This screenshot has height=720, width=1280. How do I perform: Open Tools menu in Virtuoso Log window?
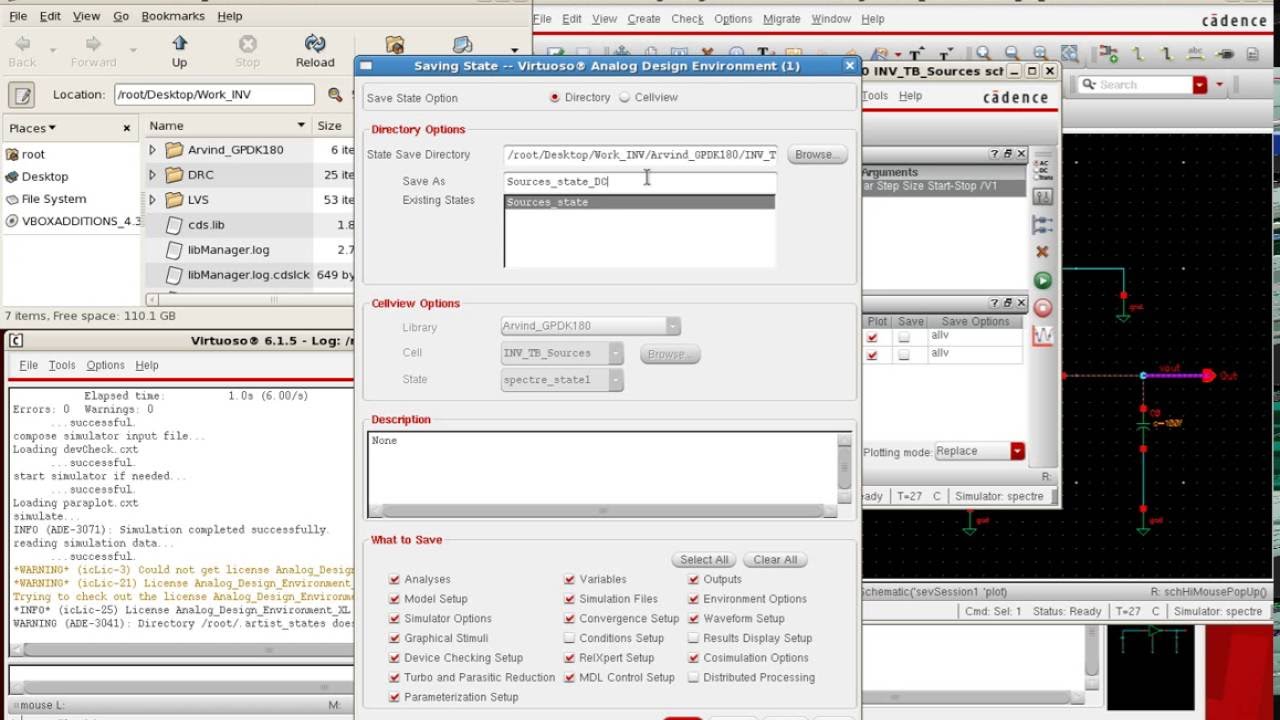click(62, 365)
